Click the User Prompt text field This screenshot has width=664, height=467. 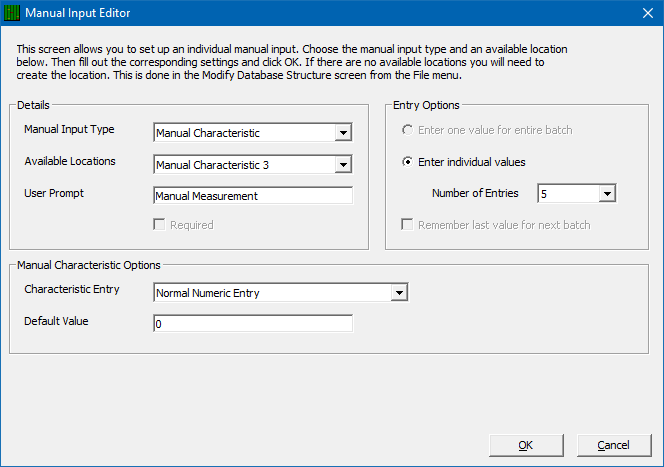click(x=253, y=196)
